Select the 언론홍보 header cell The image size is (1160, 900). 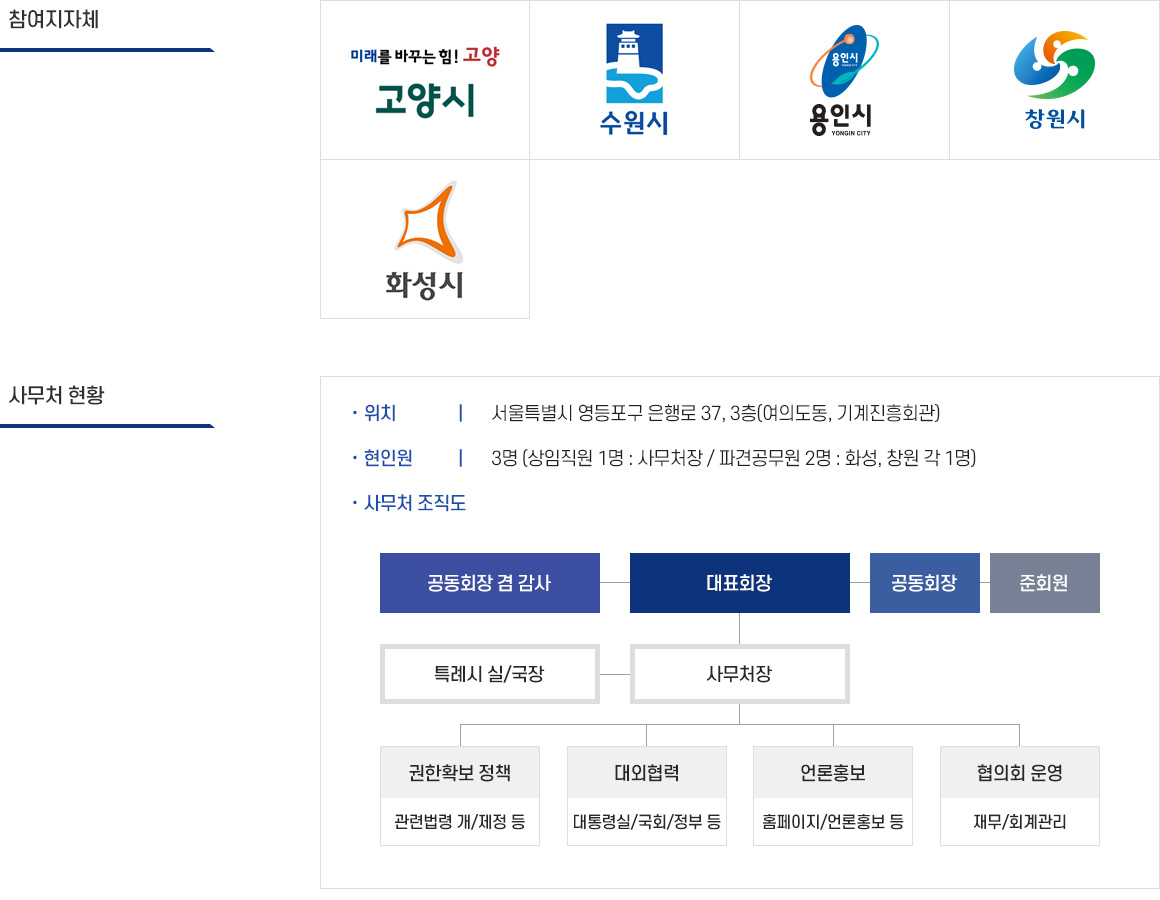point(833,772)
